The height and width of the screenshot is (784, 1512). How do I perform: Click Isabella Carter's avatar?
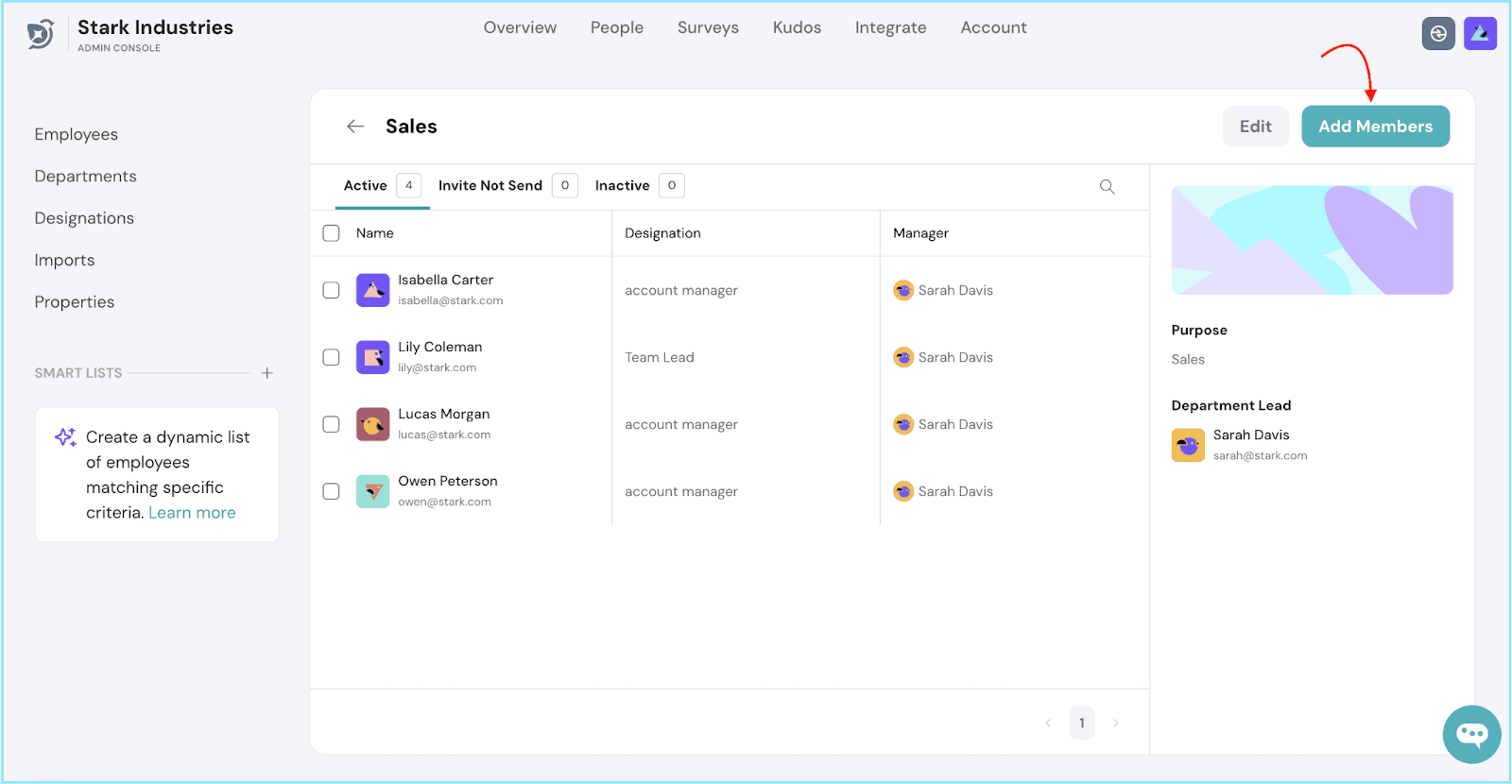(372, 290)
